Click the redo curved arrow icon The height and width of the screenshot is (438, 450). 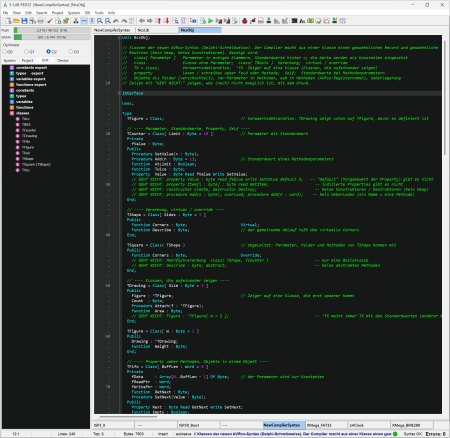tap(124, 21)
